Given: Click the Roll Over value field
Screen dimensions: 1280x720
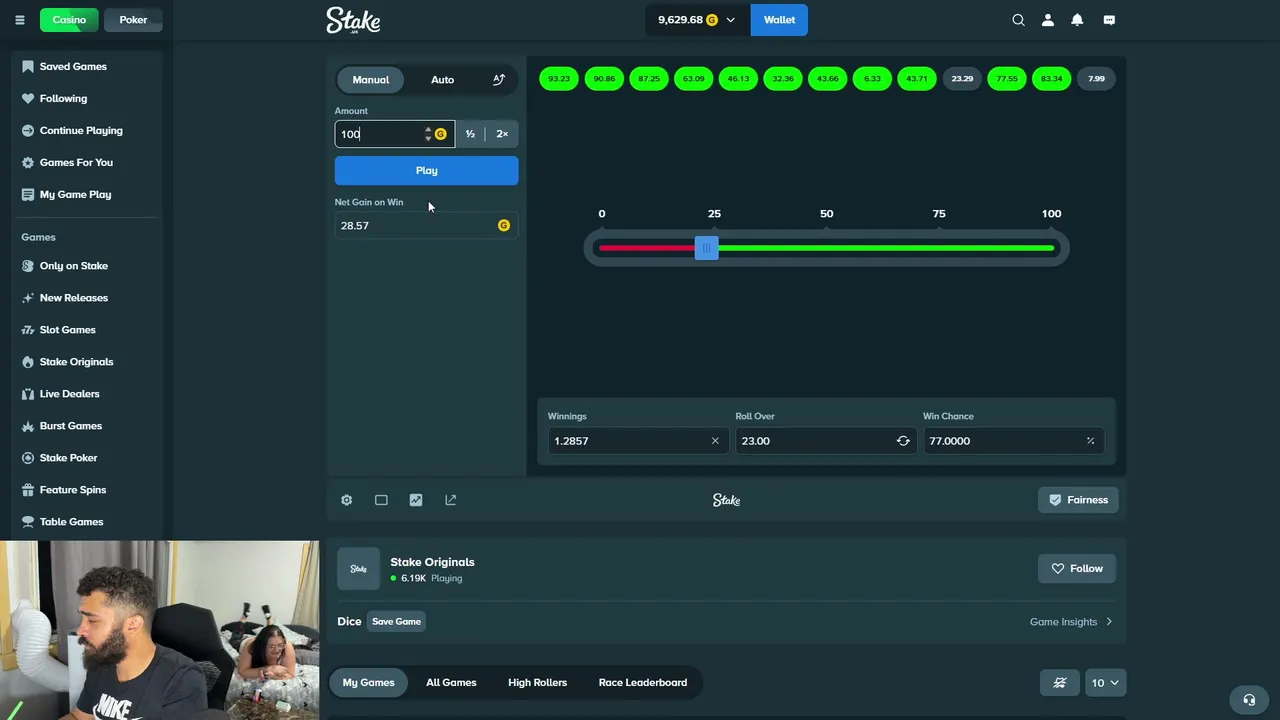Looking at the screenshot, I should pos(825,441).
